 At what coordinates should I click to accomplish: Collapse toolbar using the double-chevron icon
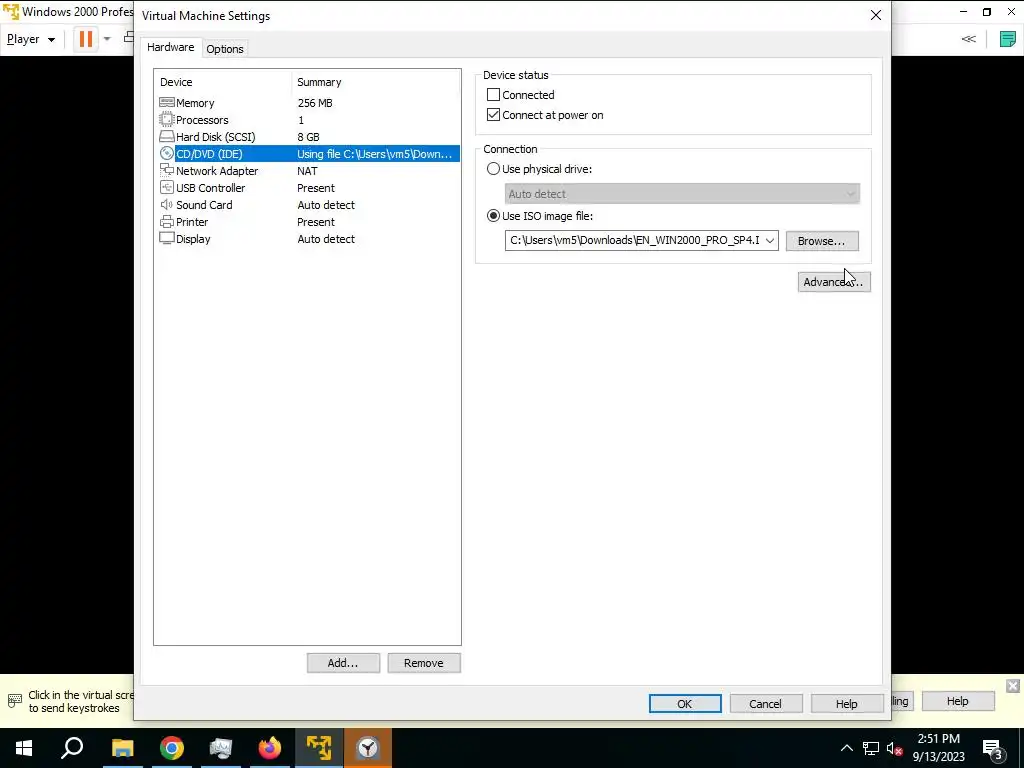coord(968,39)
